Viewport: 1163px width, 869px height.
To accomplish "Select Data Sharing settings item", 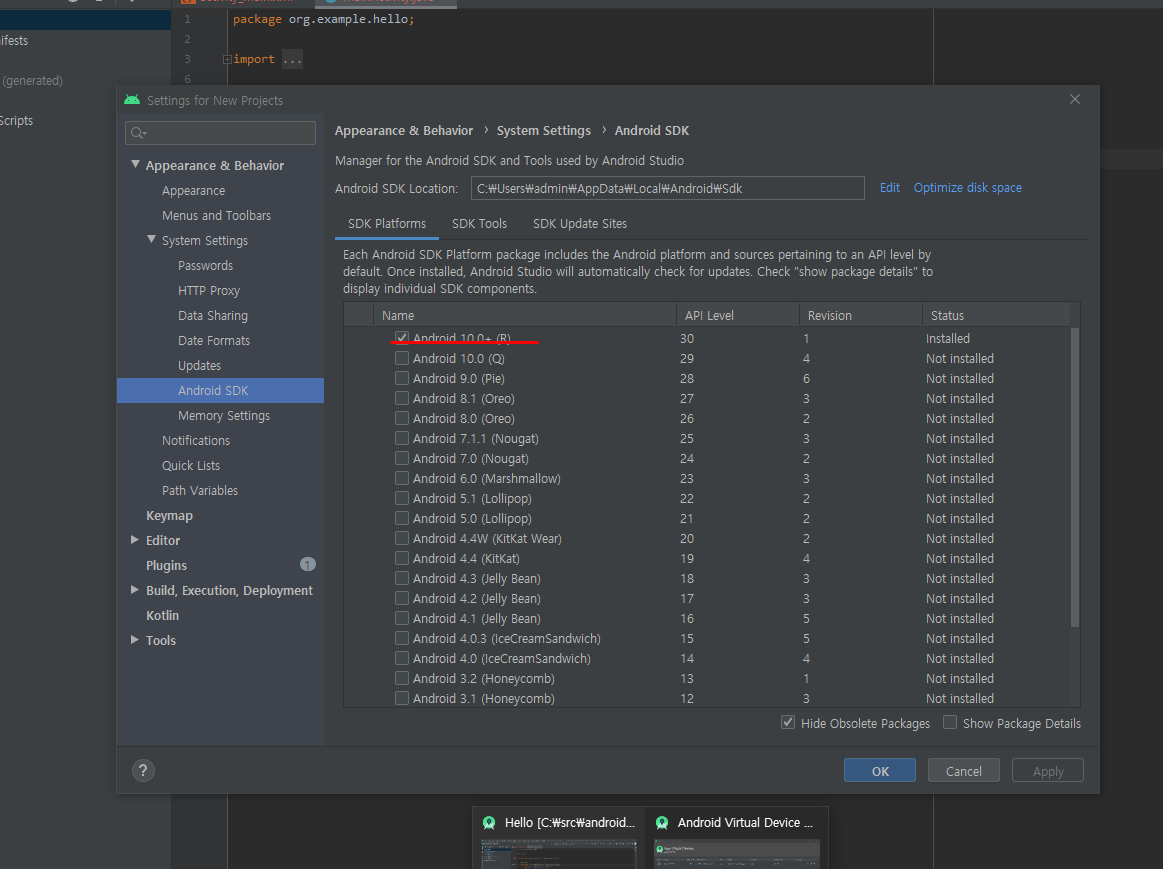I will pos(213,316).
